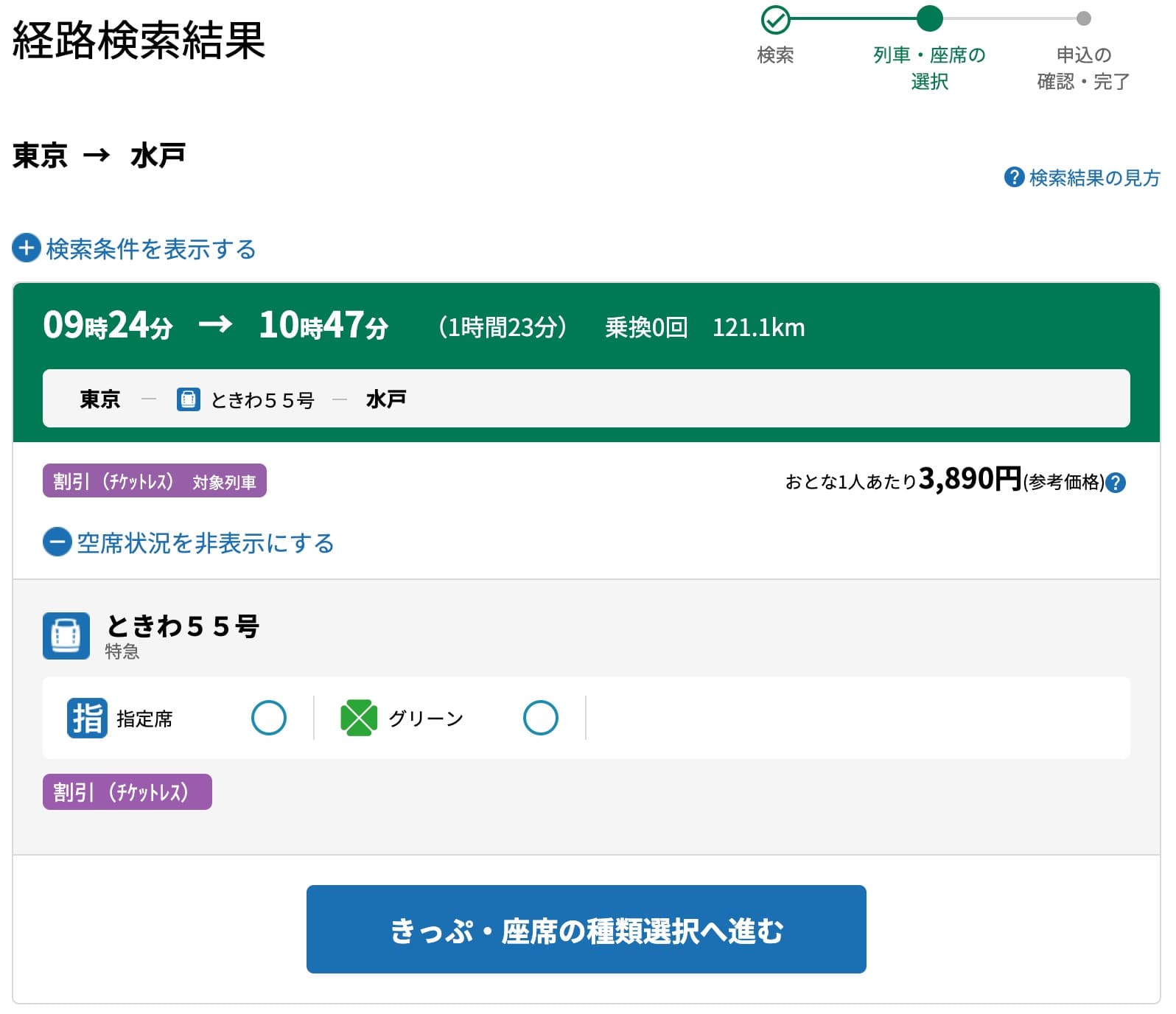This screenshot has height=1014, width=1176.
Task: Proceed with きっぷ・座席の種類選択へ進む button
Action: (587, 929)
